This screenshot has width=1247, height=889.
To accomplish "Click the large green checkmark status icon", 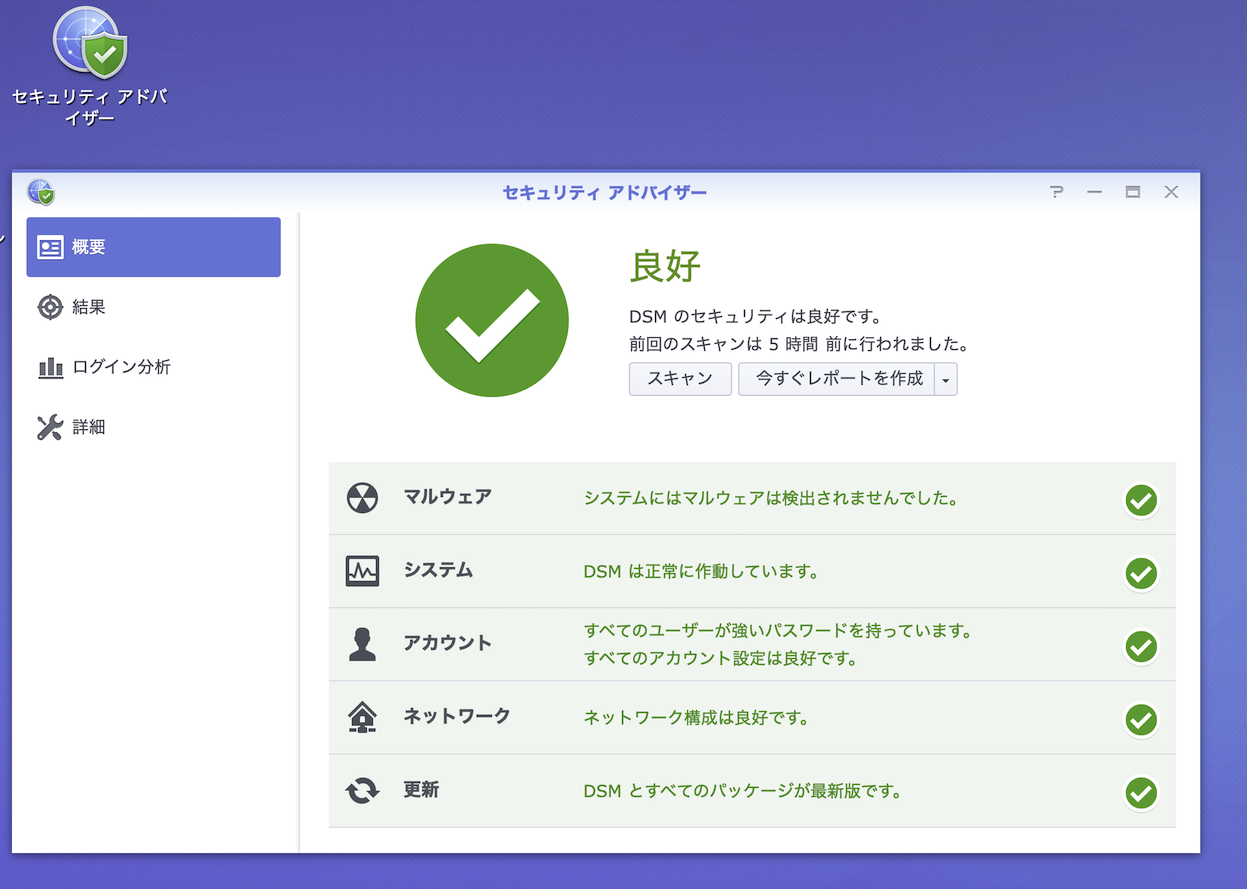I will coord(492,321).
